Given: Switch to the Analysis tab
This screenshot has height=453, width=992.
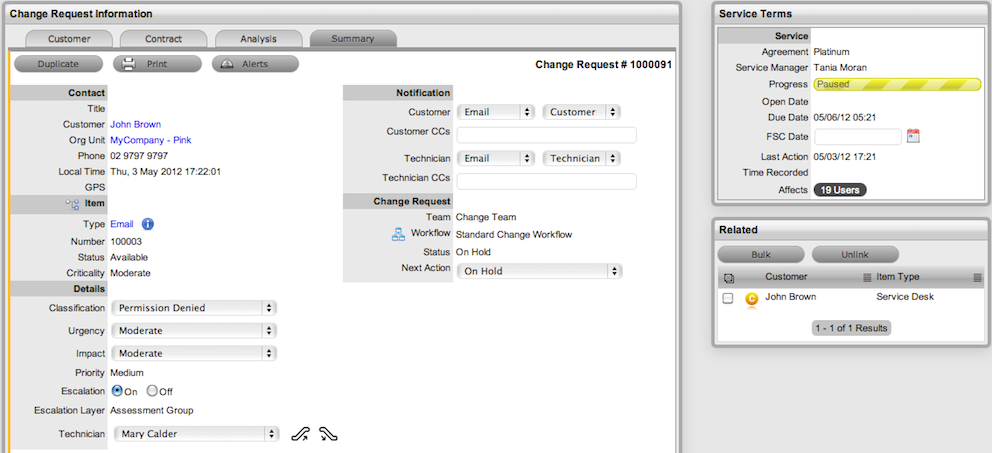Looking at the screenshot, I should [x=258, y=39].
